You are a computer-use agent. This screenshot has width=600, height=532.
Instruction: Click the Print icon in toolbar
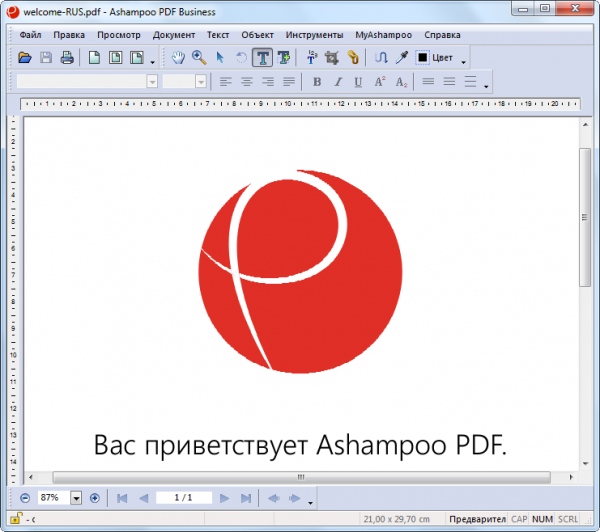point(67,58)
